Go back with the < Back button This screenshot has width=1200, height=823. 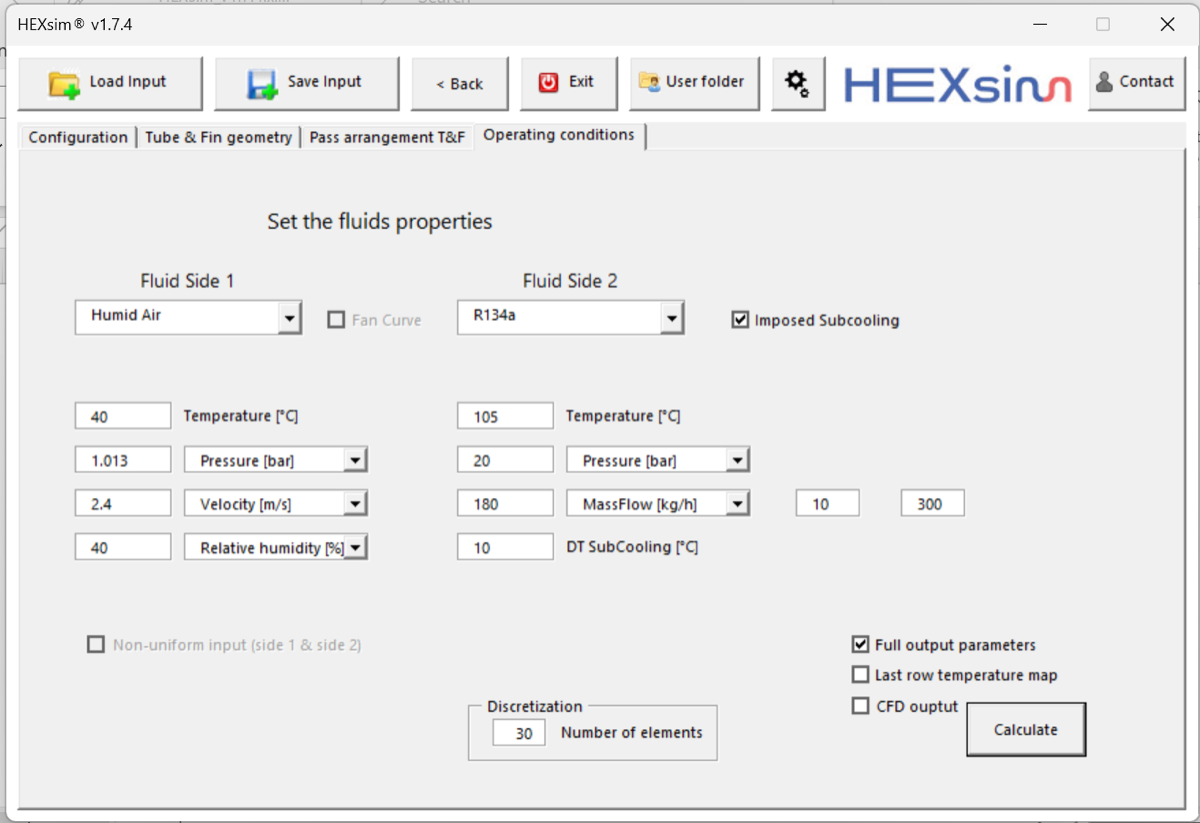pos(460,83)
